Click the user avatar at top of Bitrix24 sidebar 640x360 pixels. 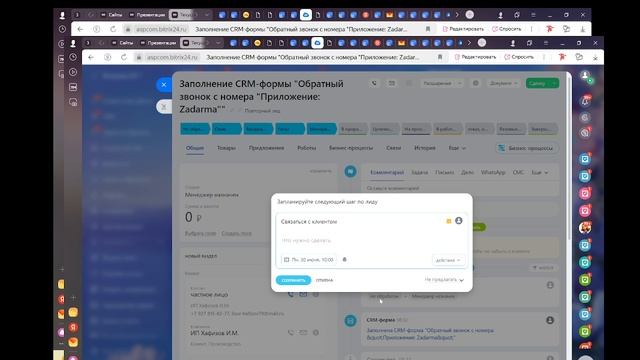(x=585, y=76)
